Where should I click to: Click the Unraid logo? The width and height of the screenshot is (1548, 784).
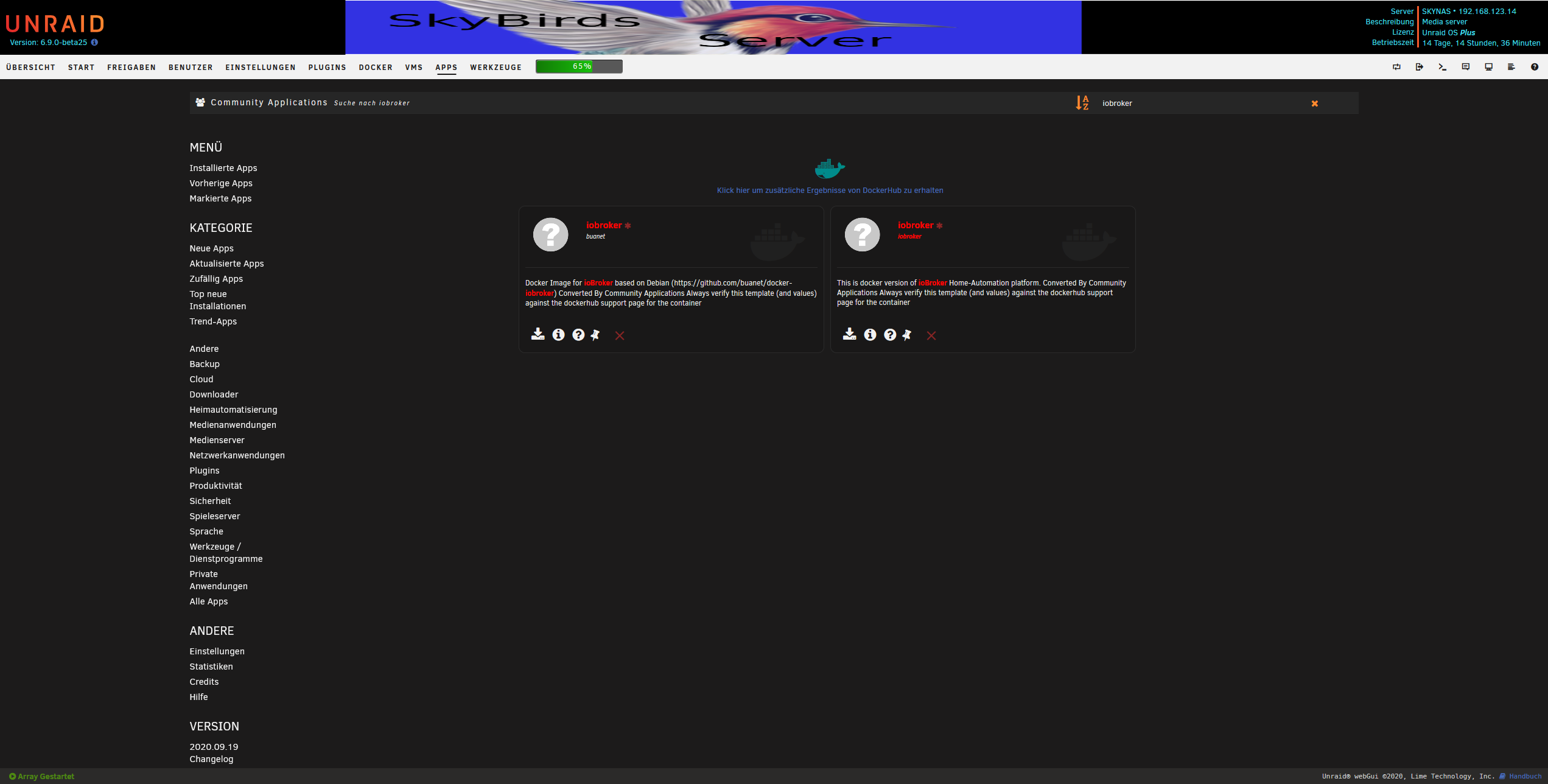click(x=55, y=24)
